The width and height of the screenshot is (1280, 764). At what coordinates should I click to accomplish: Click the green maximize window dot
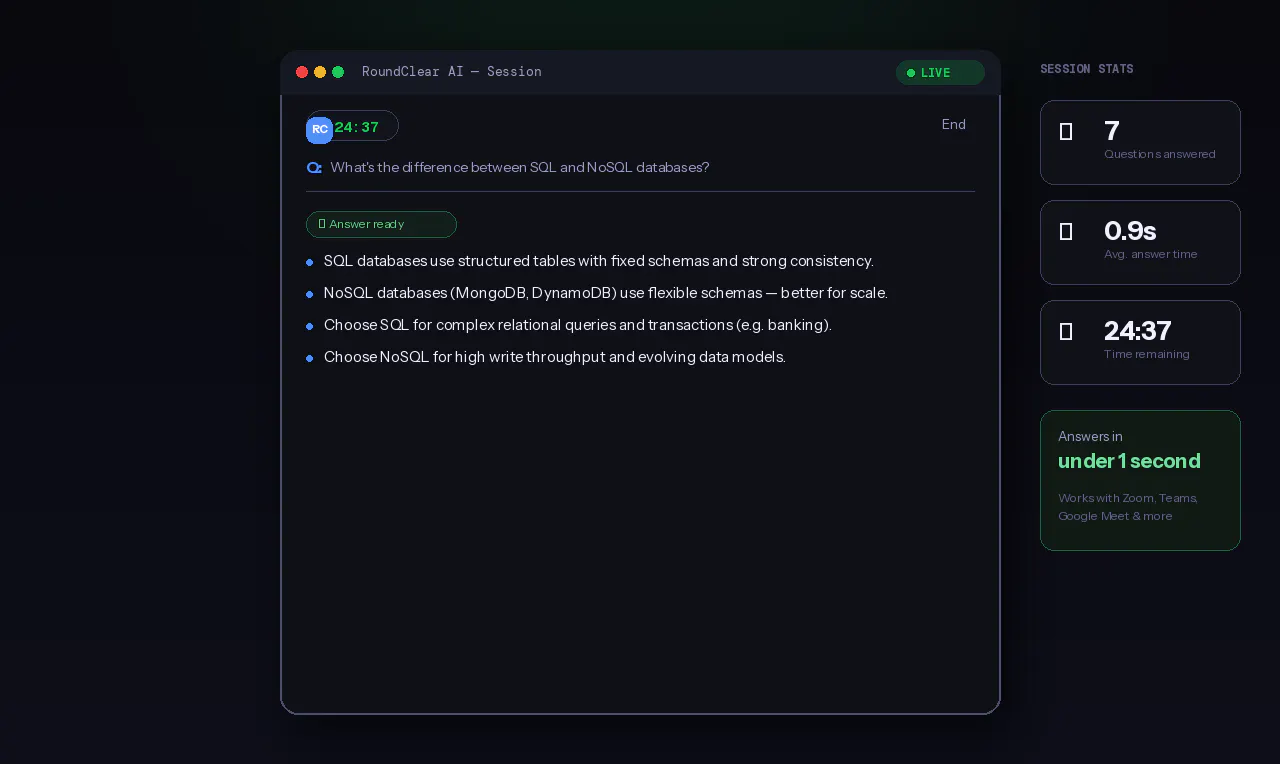[x=338, y=72]
